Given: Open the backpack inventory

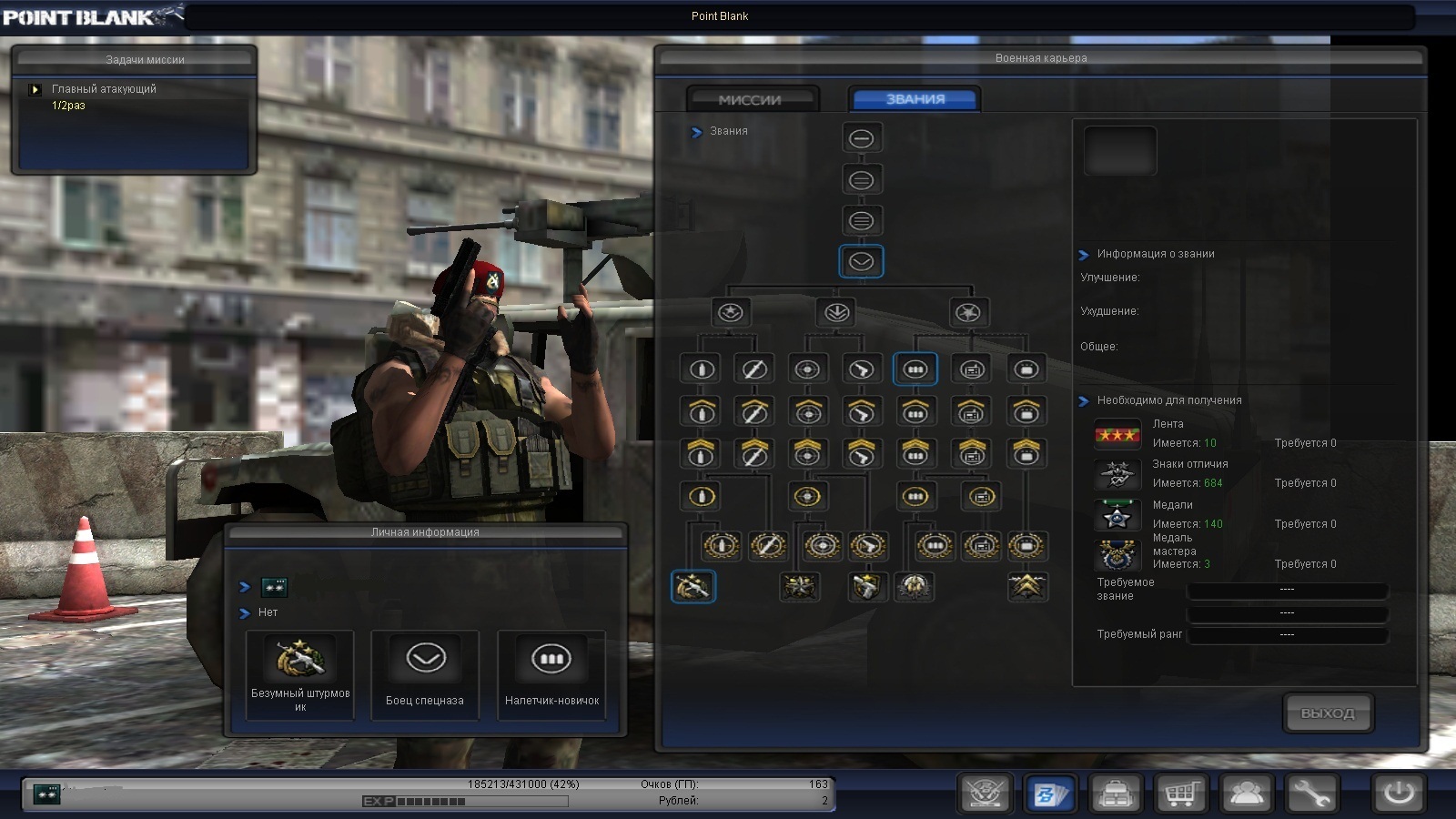Looking at the screenshot, I should [1115, 794].
